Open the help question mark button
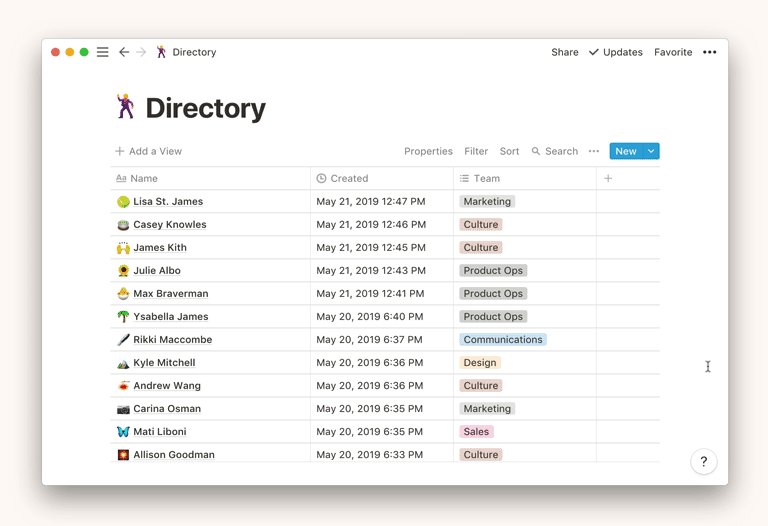The height and width of the screenshot is (526, 768). tap(703, 461)
